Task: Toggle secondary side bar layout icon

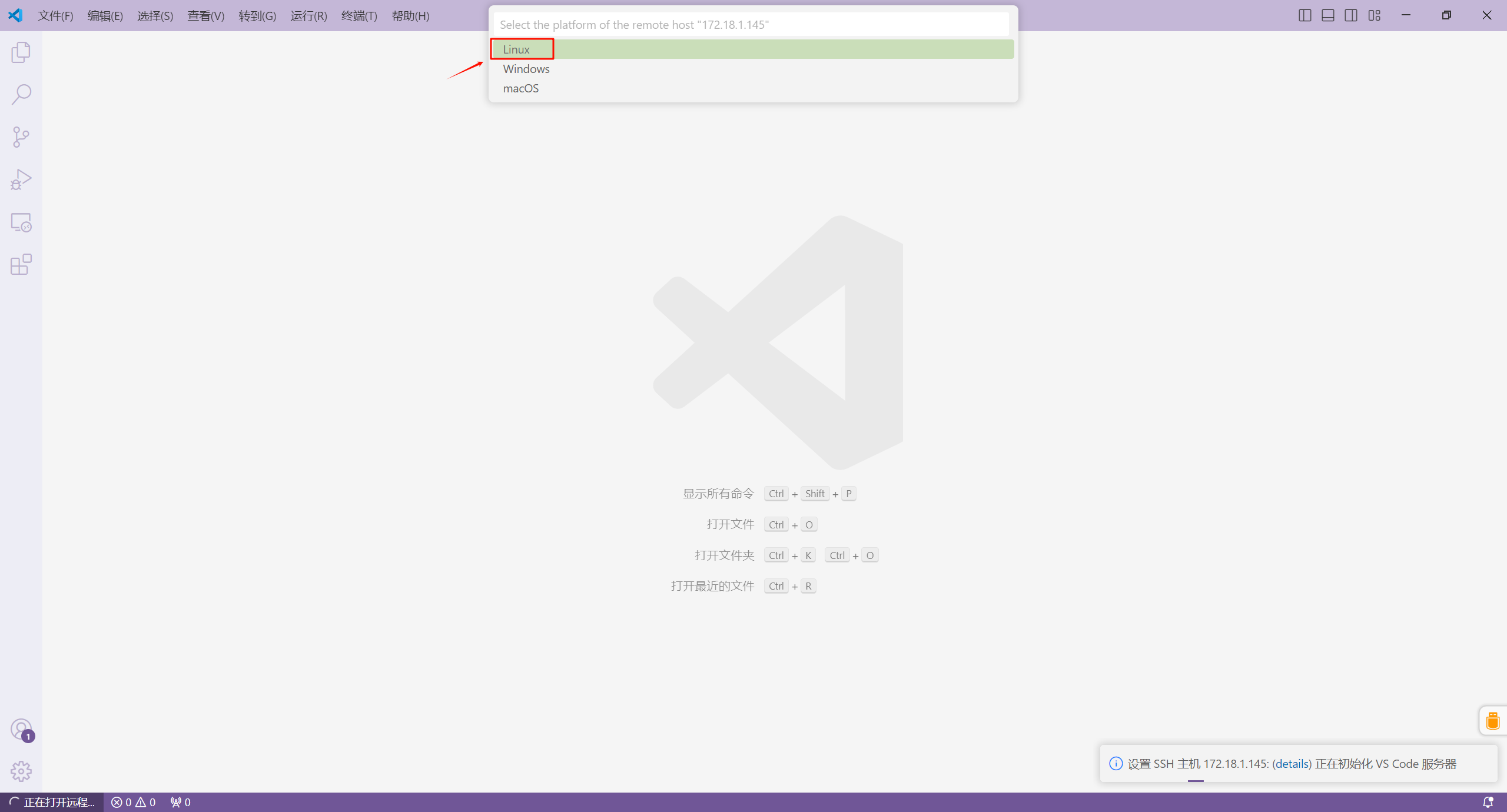Action: tap(1351, 15)
